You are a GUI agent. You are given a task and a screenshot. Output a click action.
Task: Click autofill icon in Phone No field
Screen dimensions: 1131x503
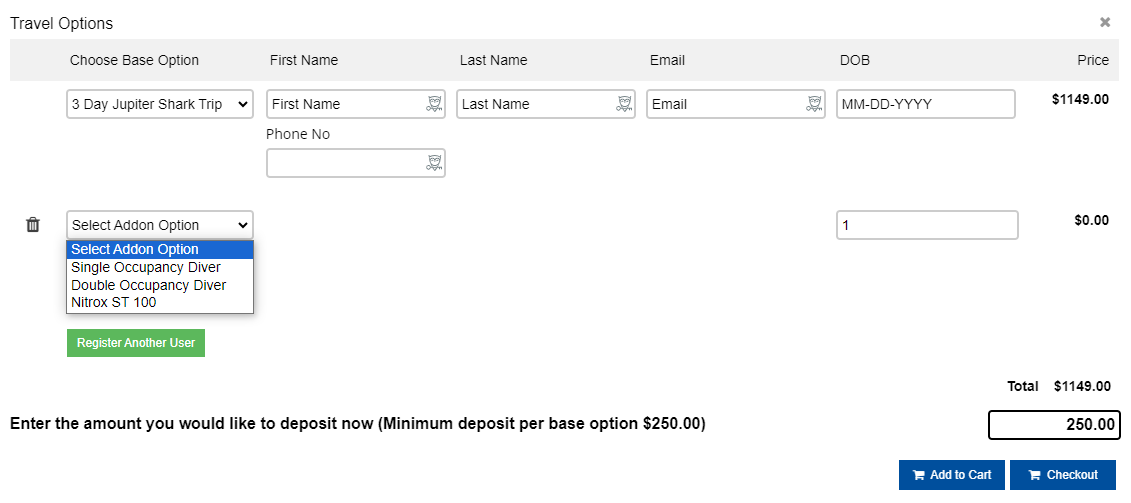pyautogui.click(x=434, y=163)
